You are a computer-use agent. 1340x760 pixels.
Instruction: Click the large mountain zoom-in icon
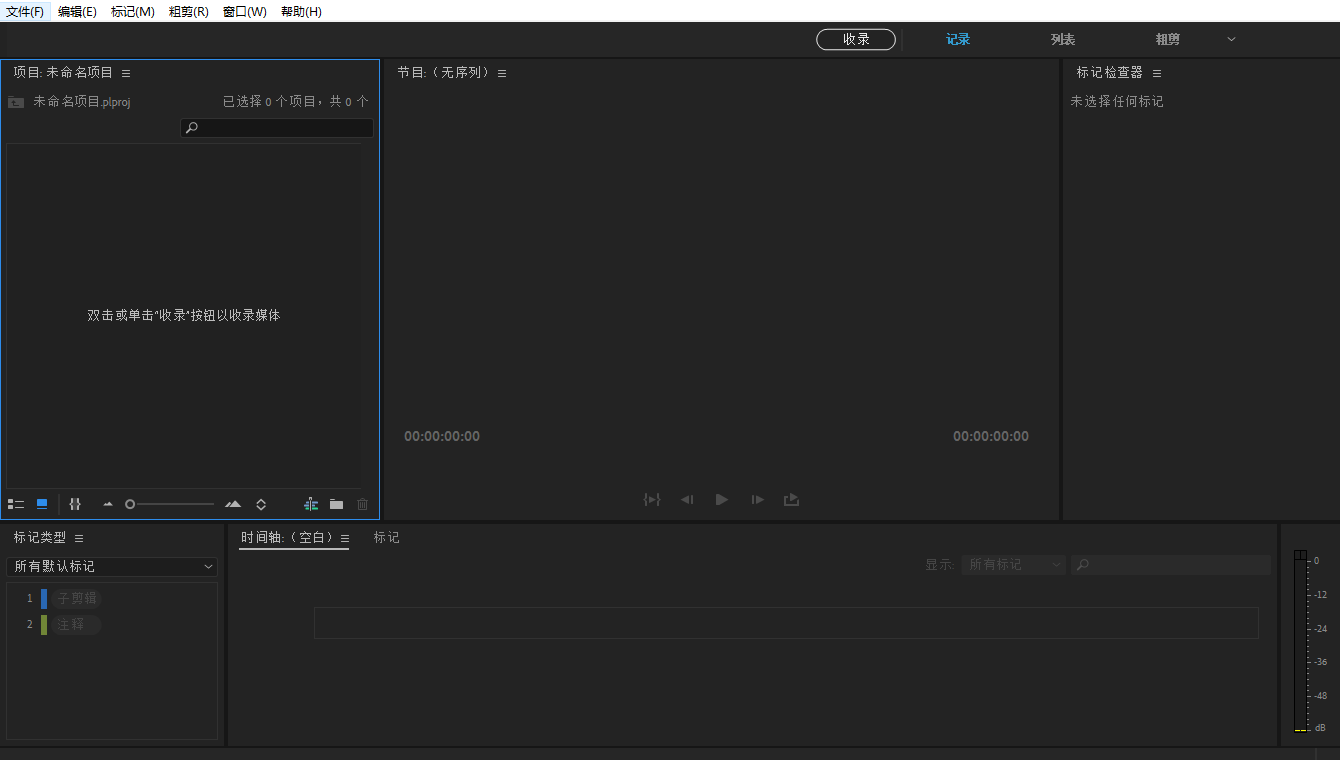coord(233,504)
